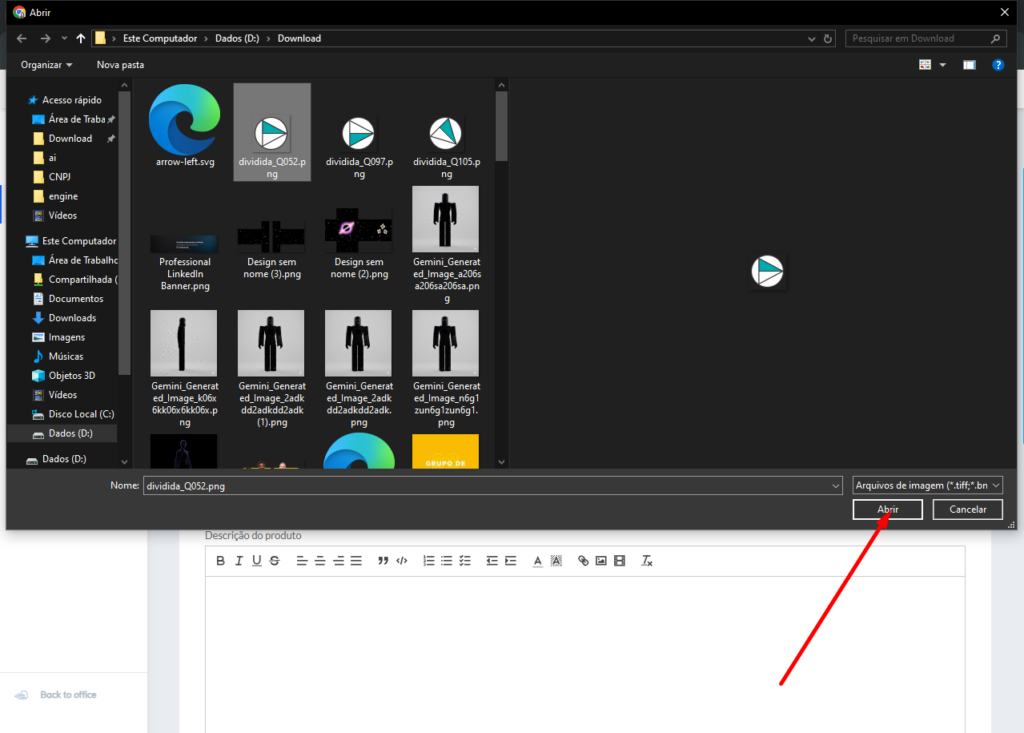The width and height of the screenshot is (1024, 733).
Task: Click the Abrir button
Action: [887, 510]
